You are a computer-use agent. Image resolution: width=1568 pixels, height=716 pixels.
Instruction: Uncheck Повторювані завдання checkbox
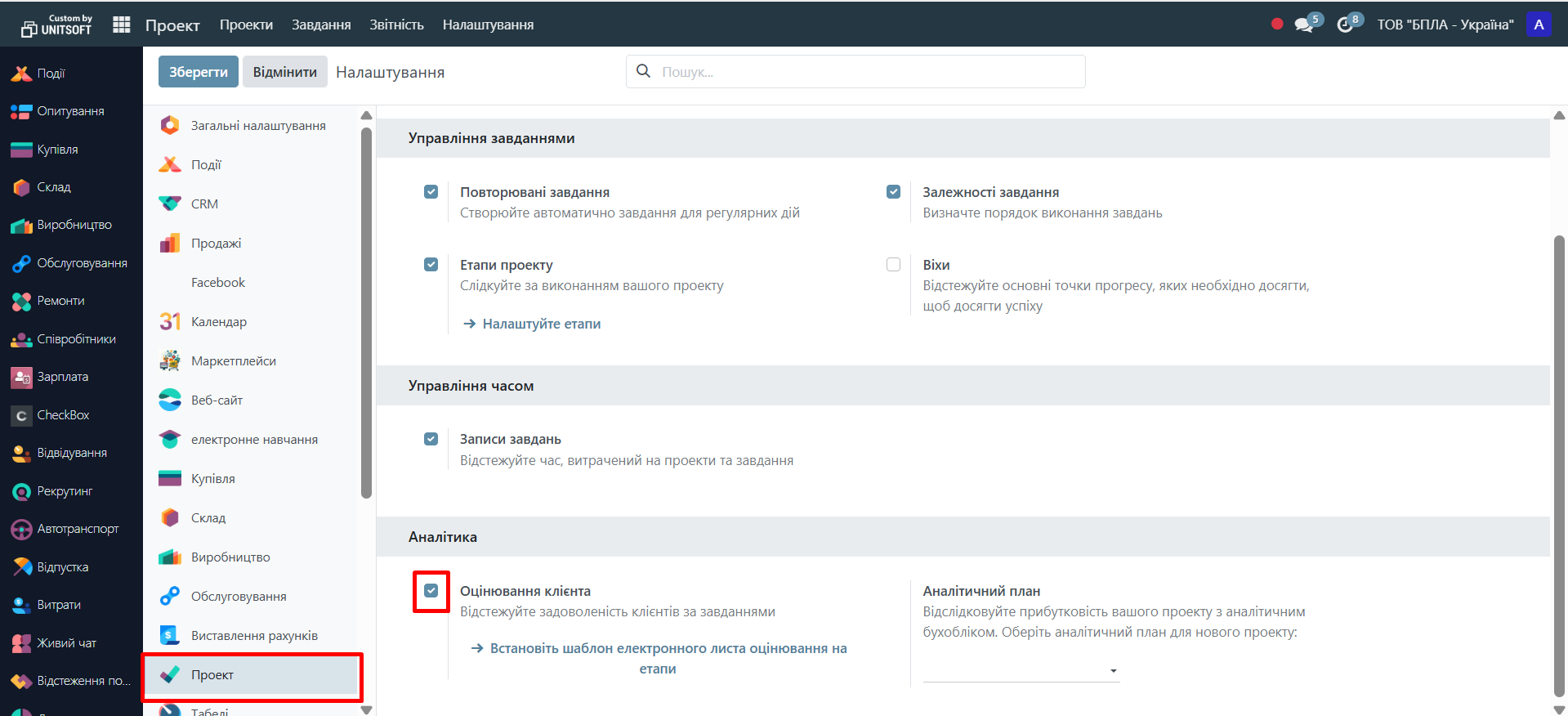tap(431, 192)
